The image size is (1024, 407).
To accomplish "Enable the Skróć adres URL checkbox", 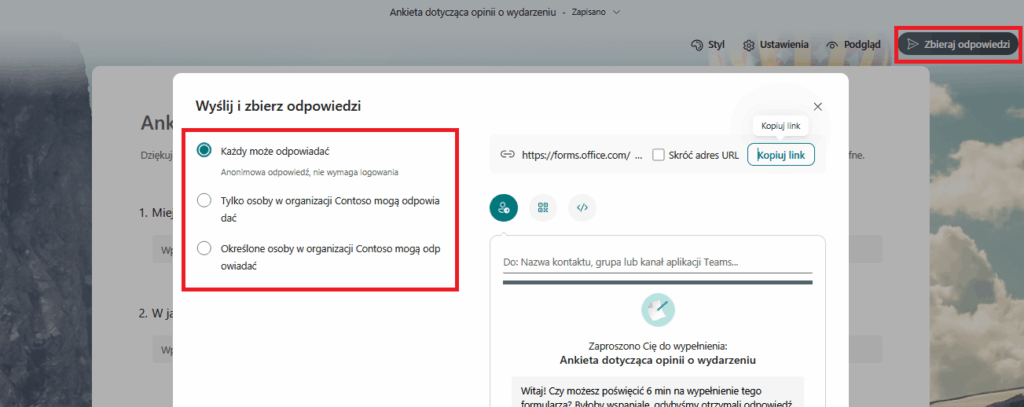I will pyautogui.click(x=658, y=155).
